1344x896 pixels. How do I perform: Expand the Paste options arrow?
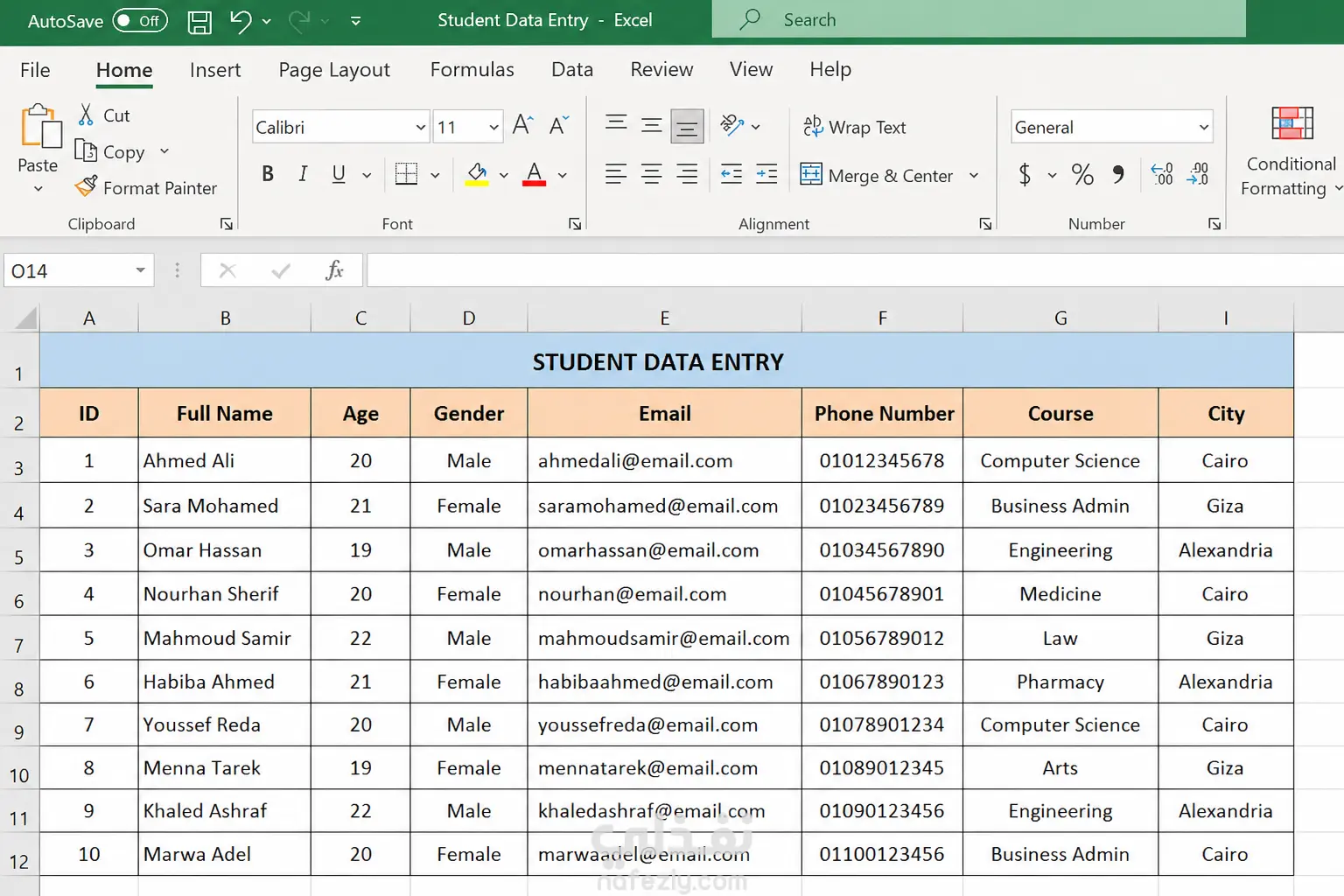[x=38, y=189]
